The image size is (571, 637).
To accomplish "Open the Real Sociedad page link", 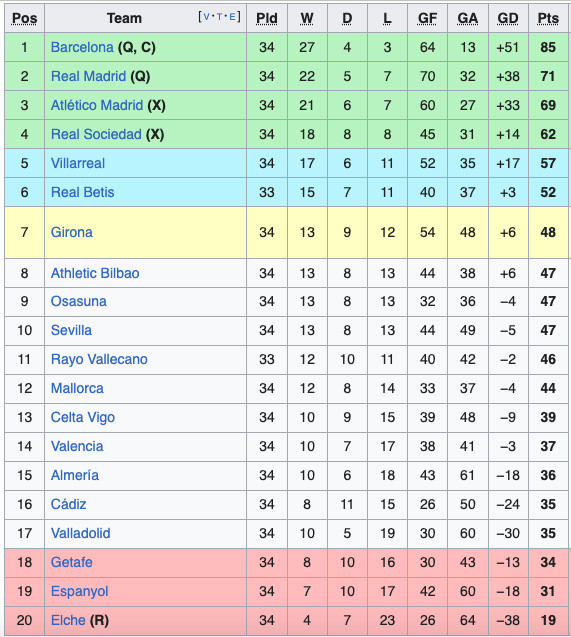I will click(96, 134).
